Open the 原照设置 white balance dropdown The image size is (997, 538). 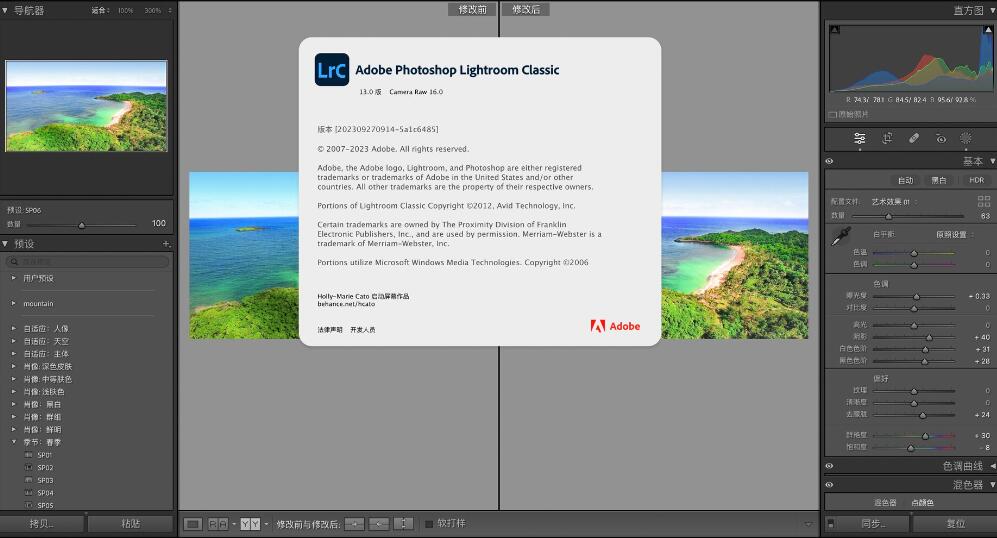pos(955,235)
